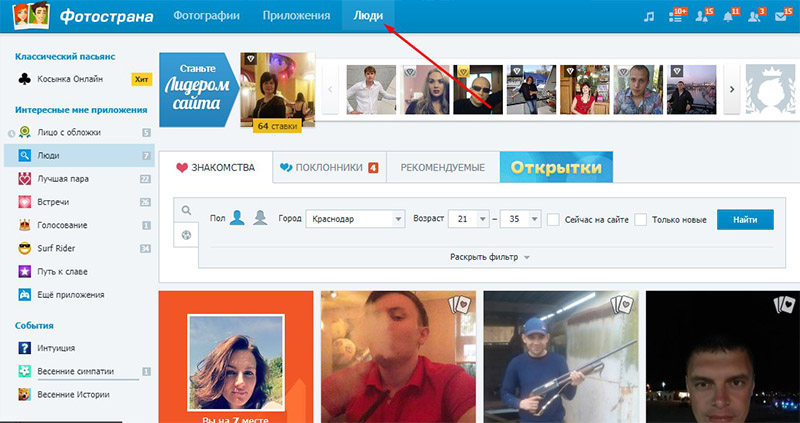
Task: Open Surf Rider smiley icon
Action: click(x=24, y=248)
